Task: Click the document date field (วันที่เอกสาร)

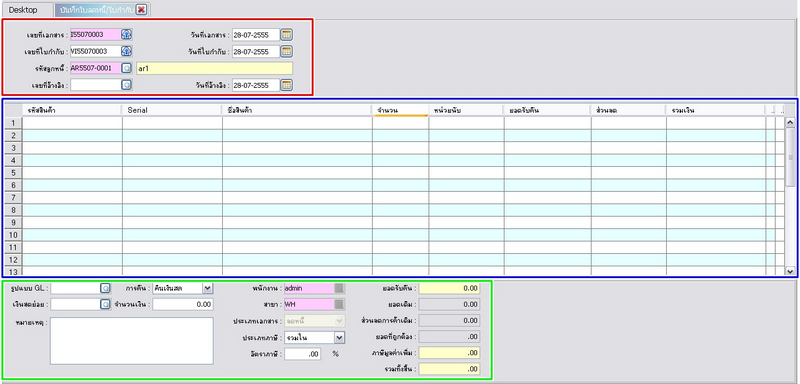Action: (256, 35)
